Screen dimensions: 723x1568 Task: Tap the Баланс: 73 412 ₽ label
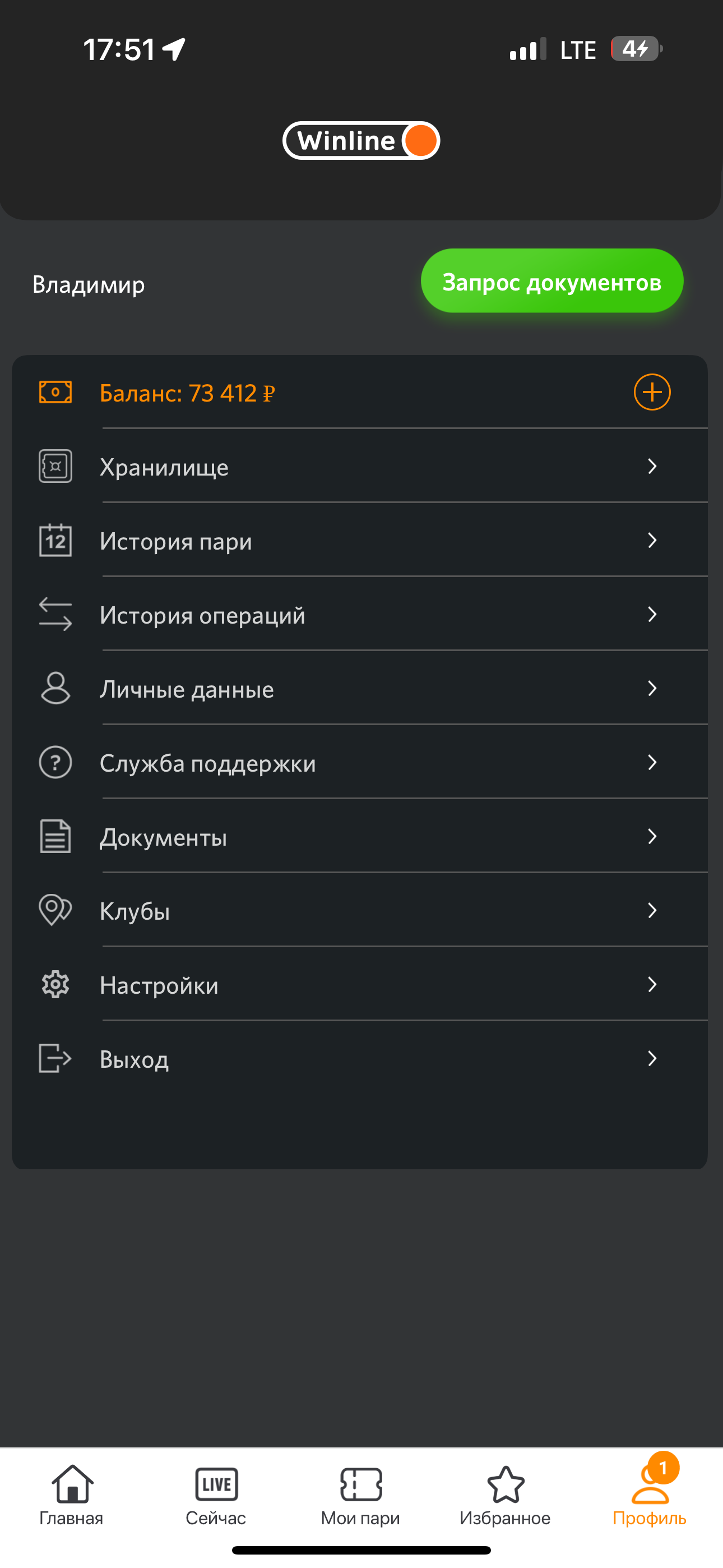(187, 393)
